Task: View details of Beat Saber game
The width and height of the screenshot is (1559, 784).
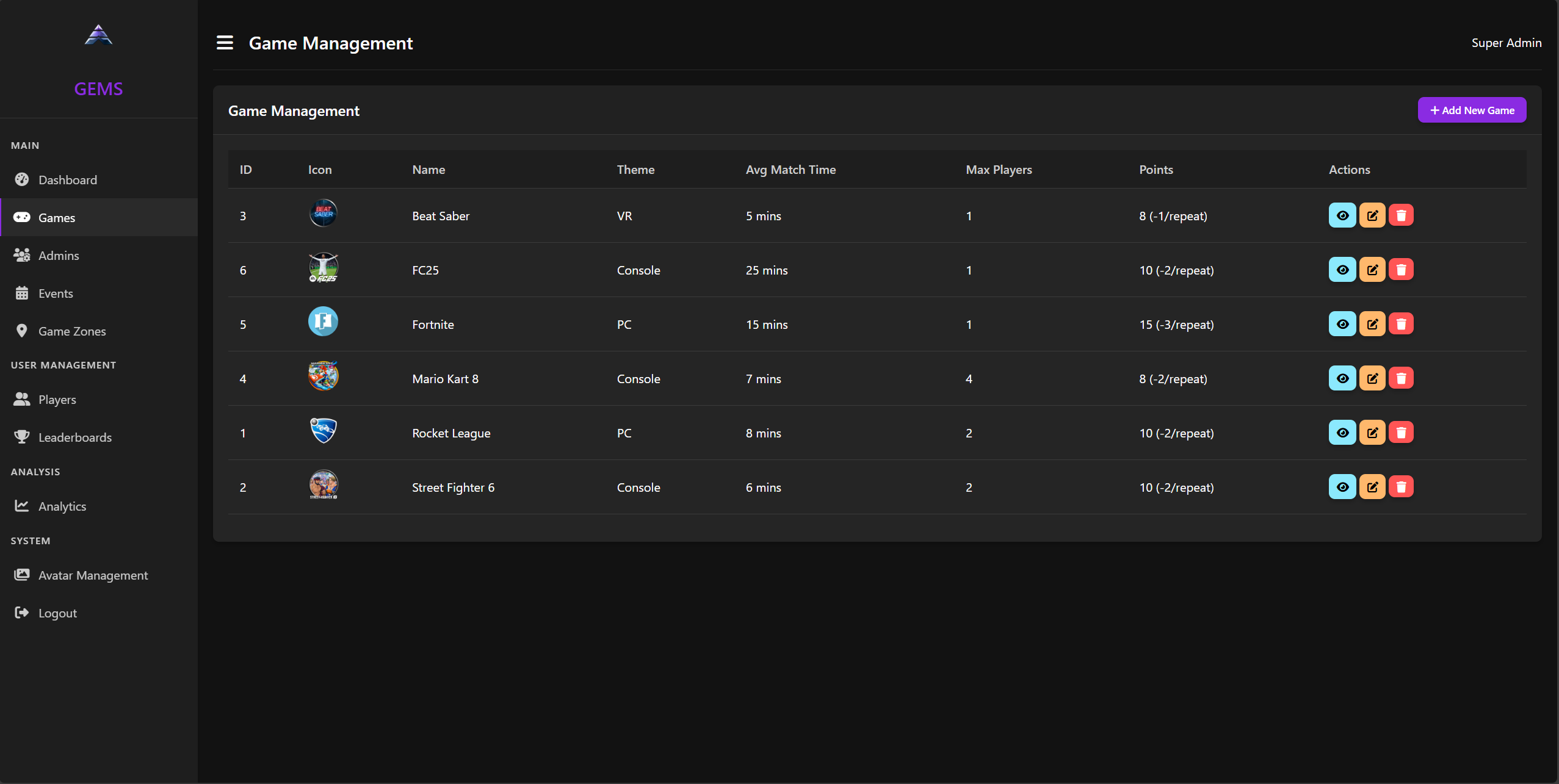Action: 1342,215
